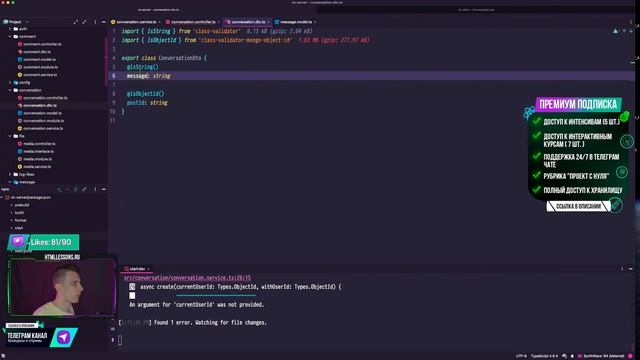
Task: Click the UTF-8 encoding status item
Action: click(x=521, y=356)
